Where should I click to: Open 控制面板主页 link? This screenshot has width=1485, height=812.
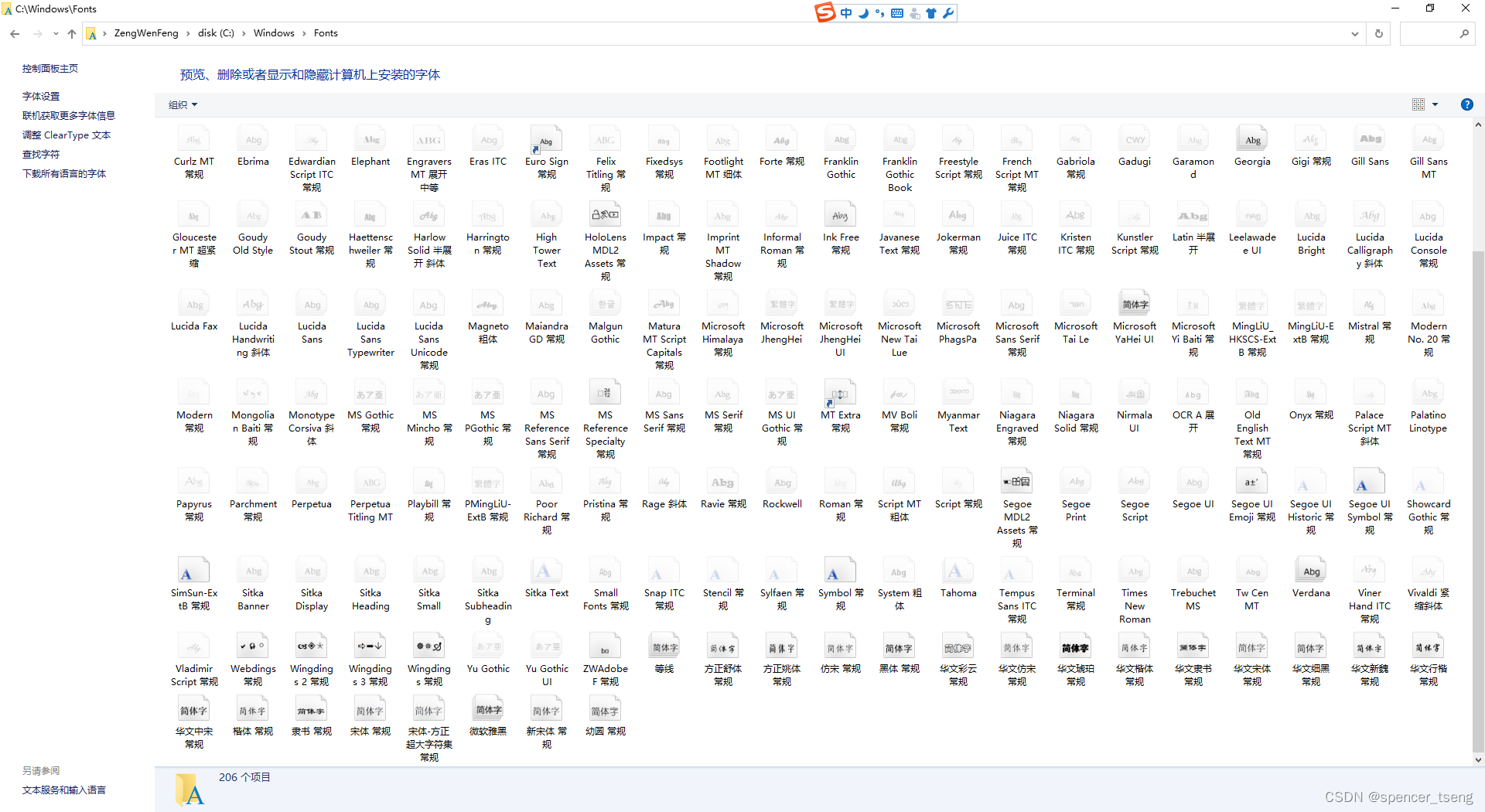click(x=50, y=68)
